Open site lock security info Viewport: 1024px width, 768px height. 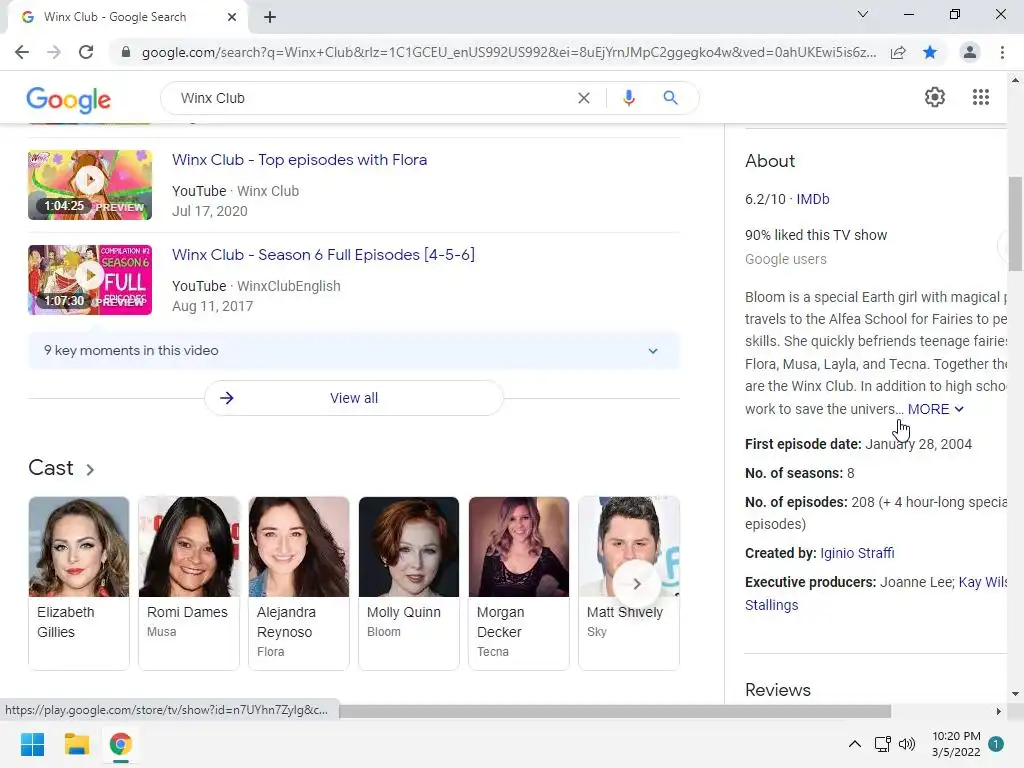coord(126,52)
